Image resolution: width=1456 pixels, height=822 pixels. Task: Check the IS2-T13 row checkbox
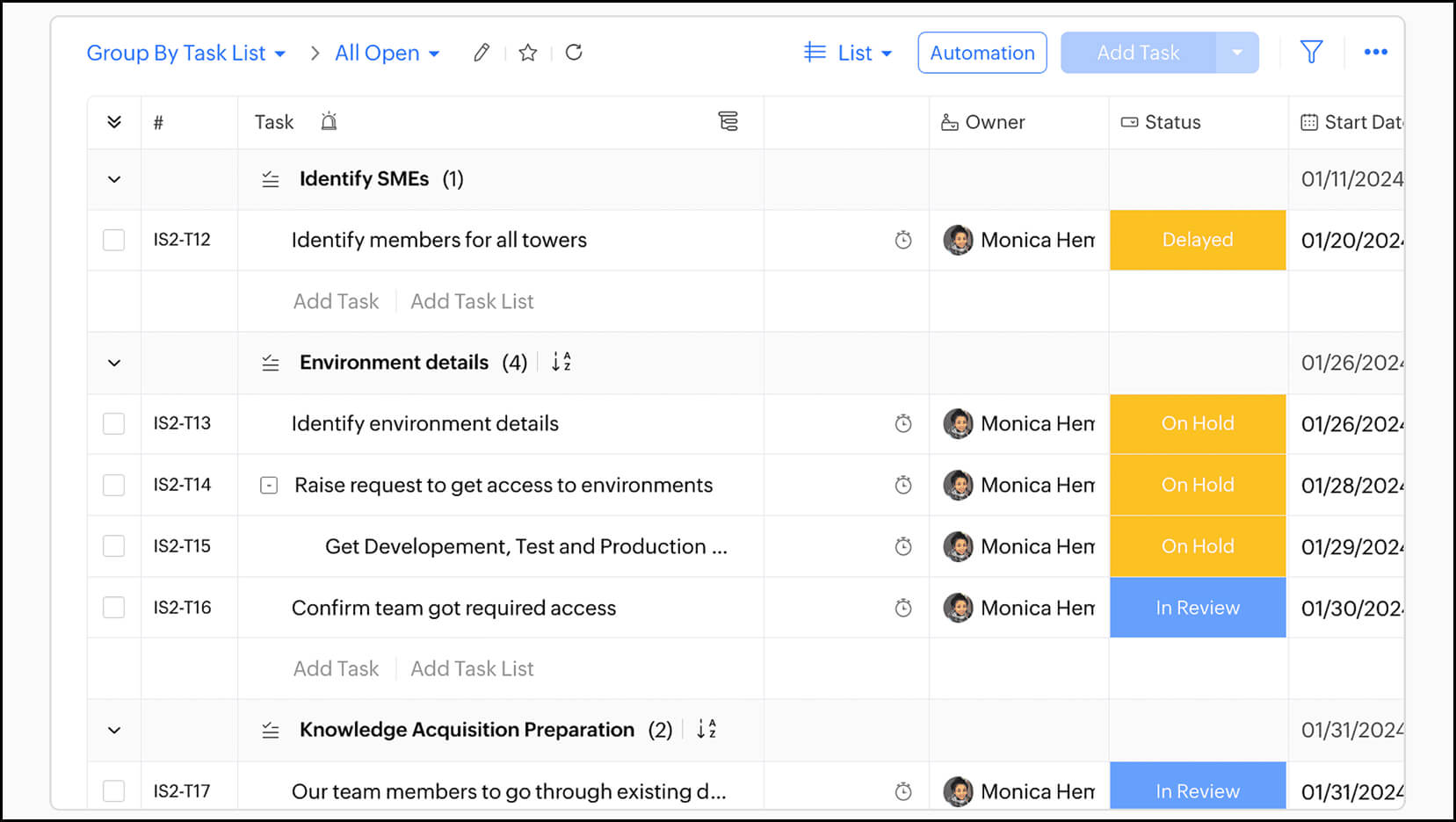113,423
